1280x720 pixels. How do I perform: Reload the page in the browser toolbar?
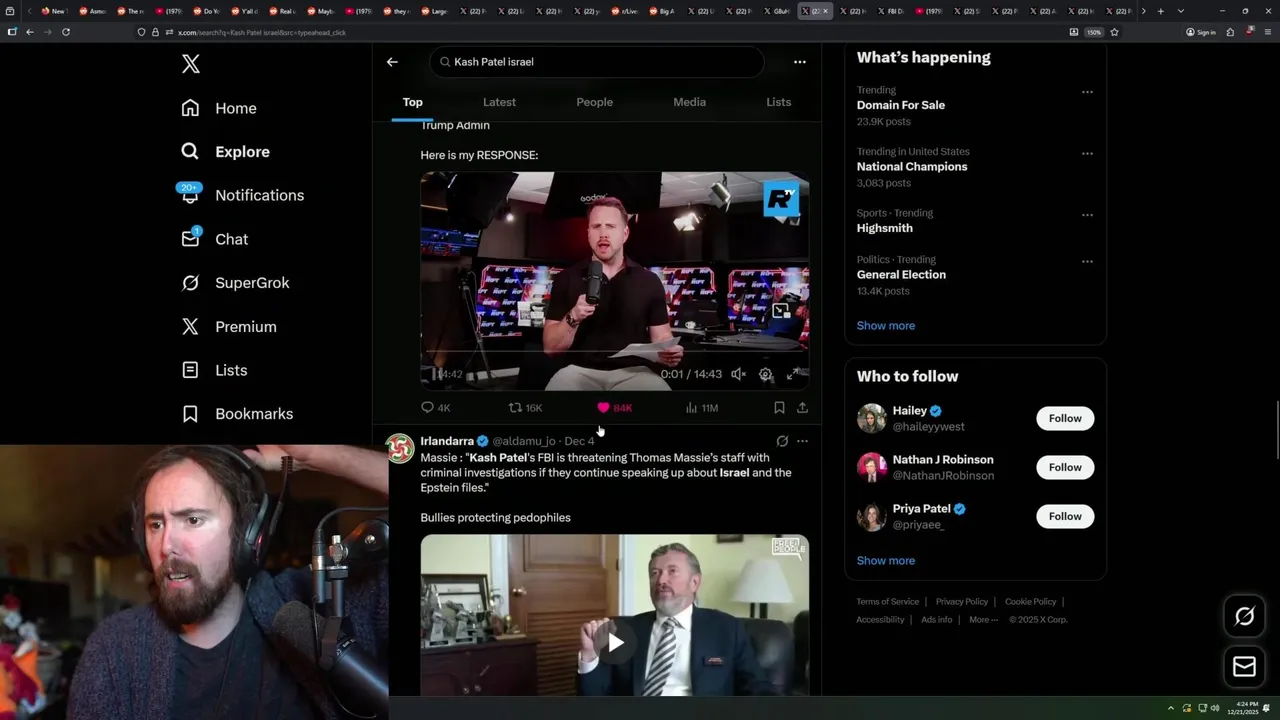(66, 32)
